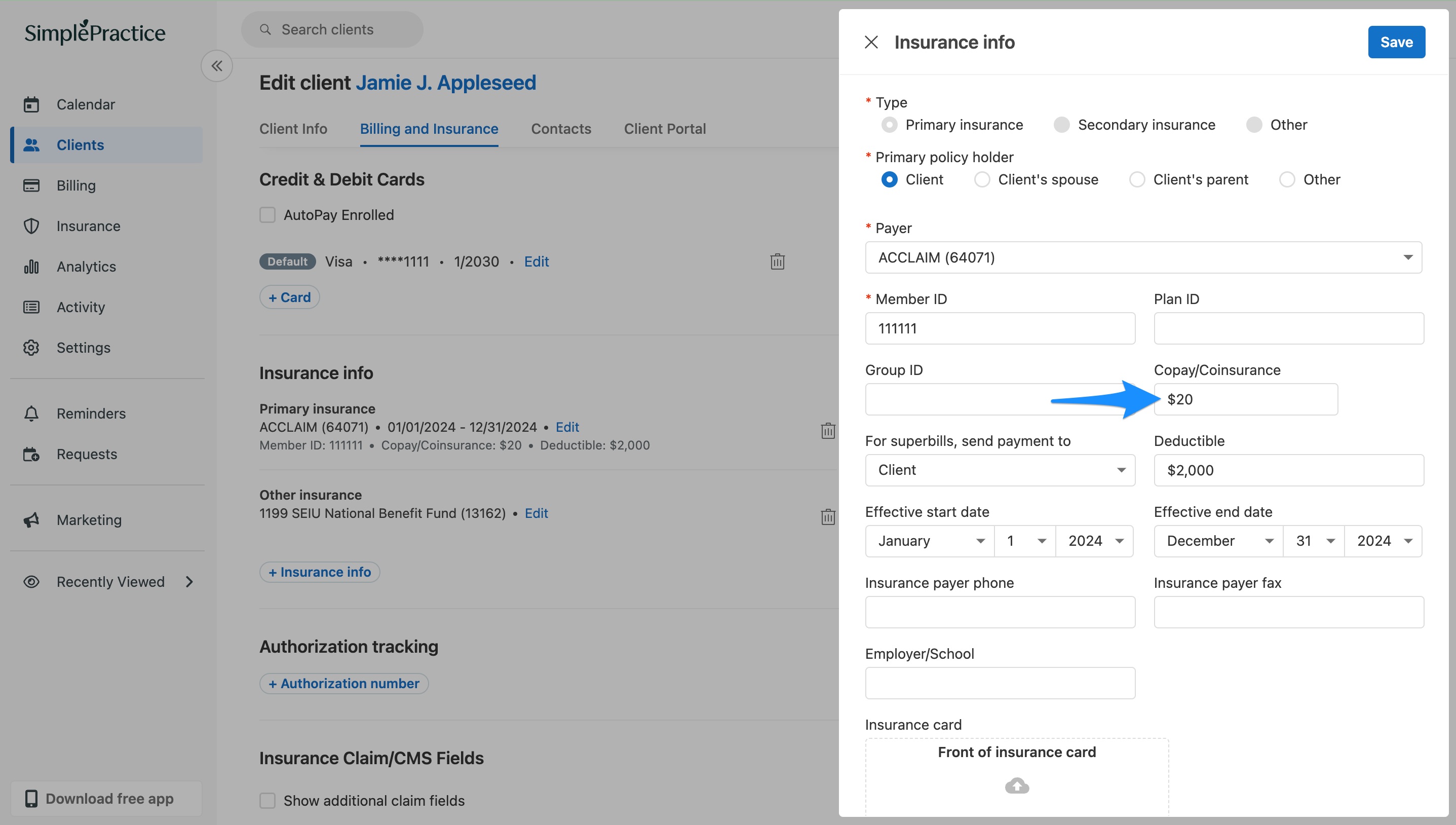
Task: Click the cloud upload icon for insurance card
Action: click(1017, 785)
